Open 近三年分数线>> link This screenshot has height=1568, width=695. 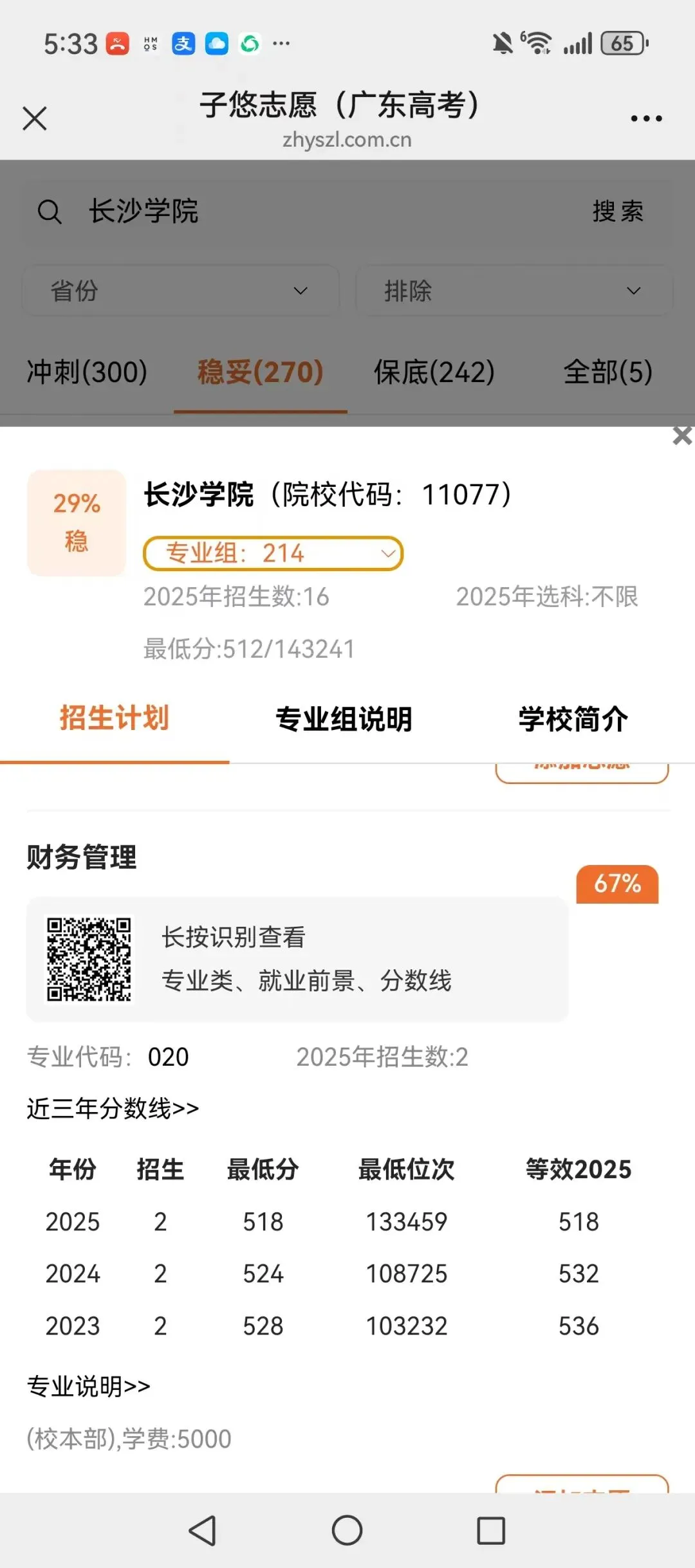pyautogui.click(x=113, y=1109)
